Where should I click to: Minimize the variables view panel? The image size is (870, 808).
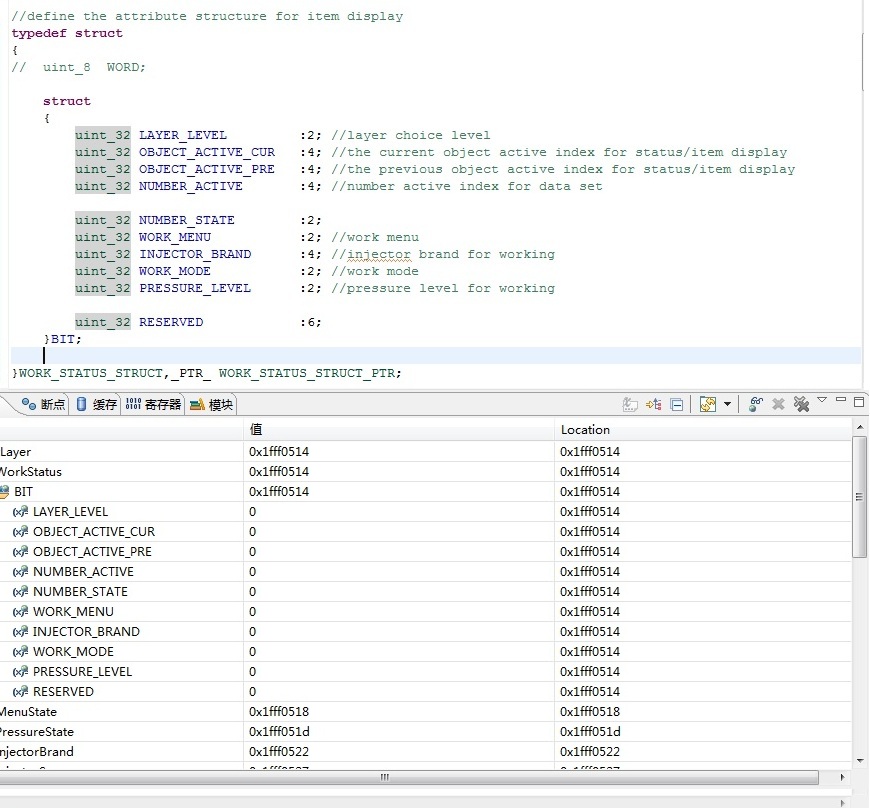[x=840, y=401]
